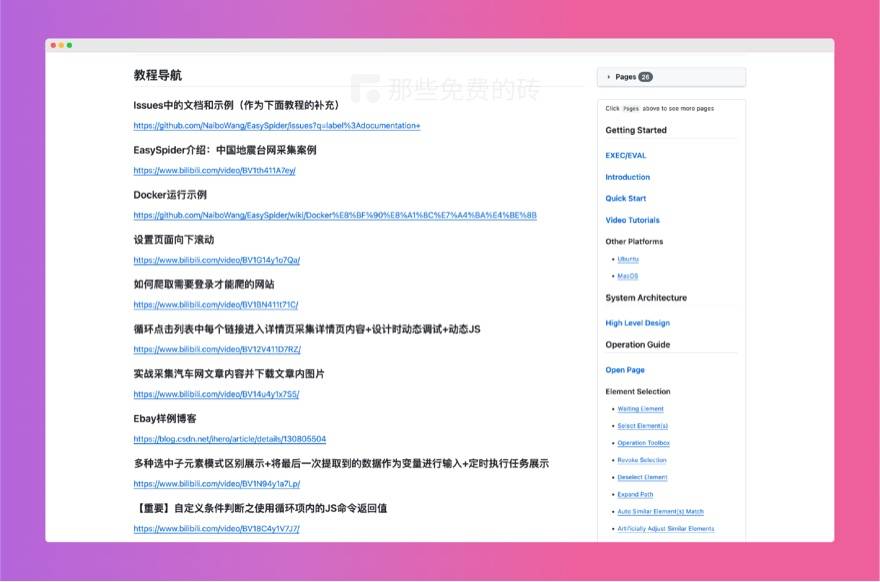The height and width of the screenshot is (582, 880).
Task: Open the Quick Start sidebar page
Action: [626, 198]
